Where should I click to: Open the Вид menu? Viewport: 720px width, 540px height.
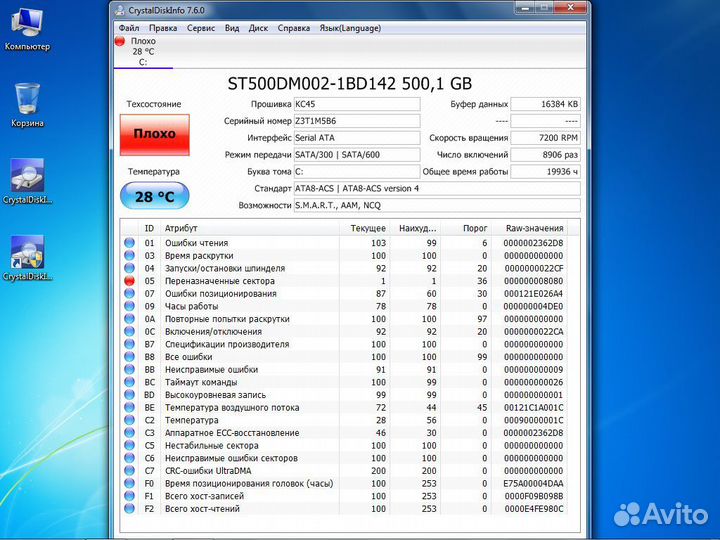[x=232, y=28]
